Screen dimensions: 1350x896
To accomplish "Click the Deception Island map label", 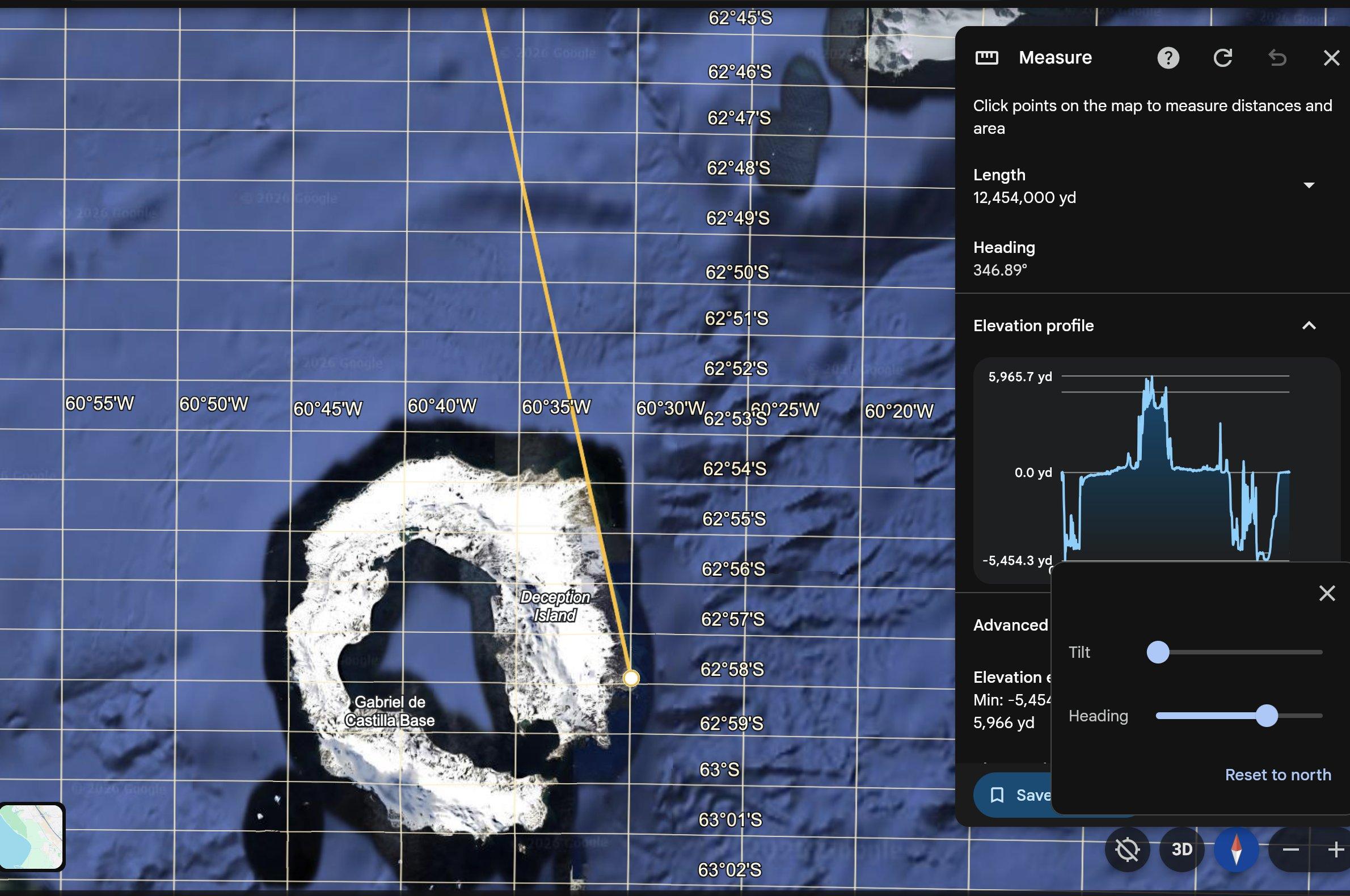I will pyautogui.click(x=555, y=606).
